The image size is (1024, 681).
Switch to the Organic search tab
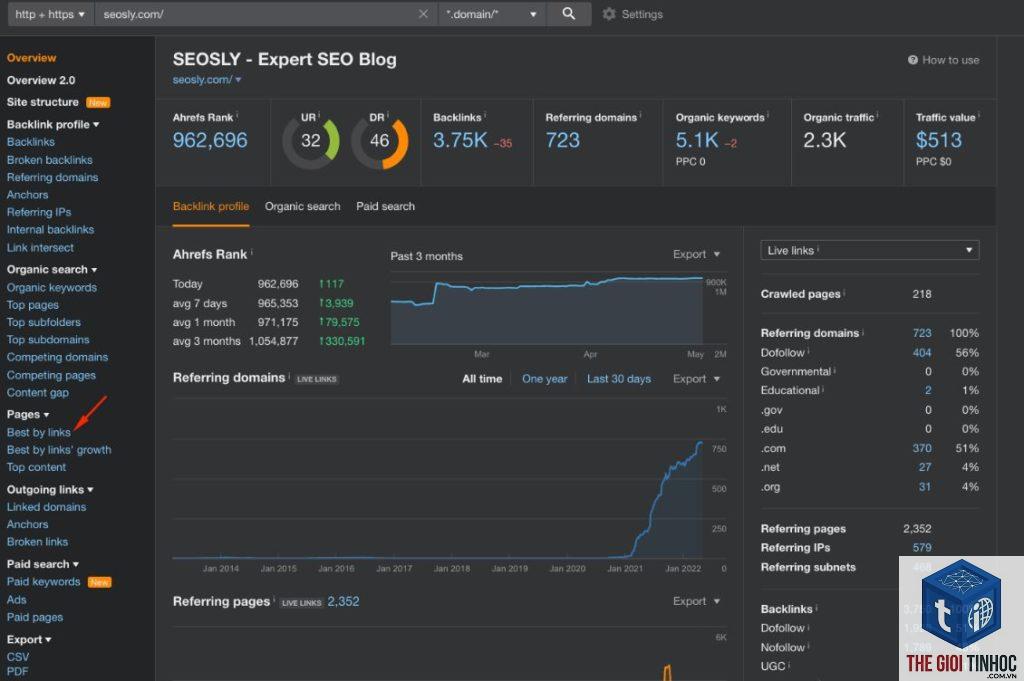click(x=302, y=206)
